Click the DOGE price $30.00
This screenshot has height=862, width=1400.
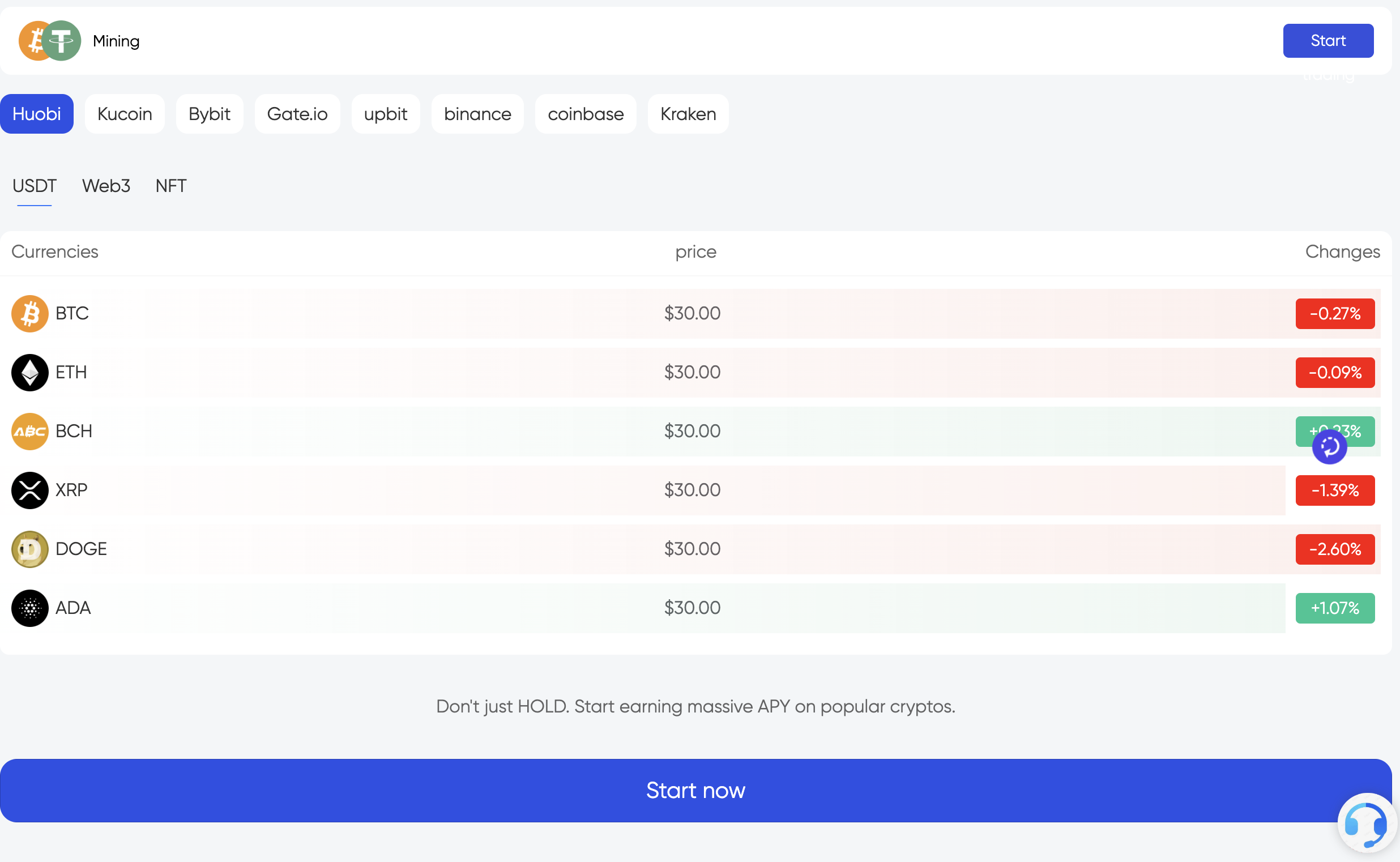point(692,549)
